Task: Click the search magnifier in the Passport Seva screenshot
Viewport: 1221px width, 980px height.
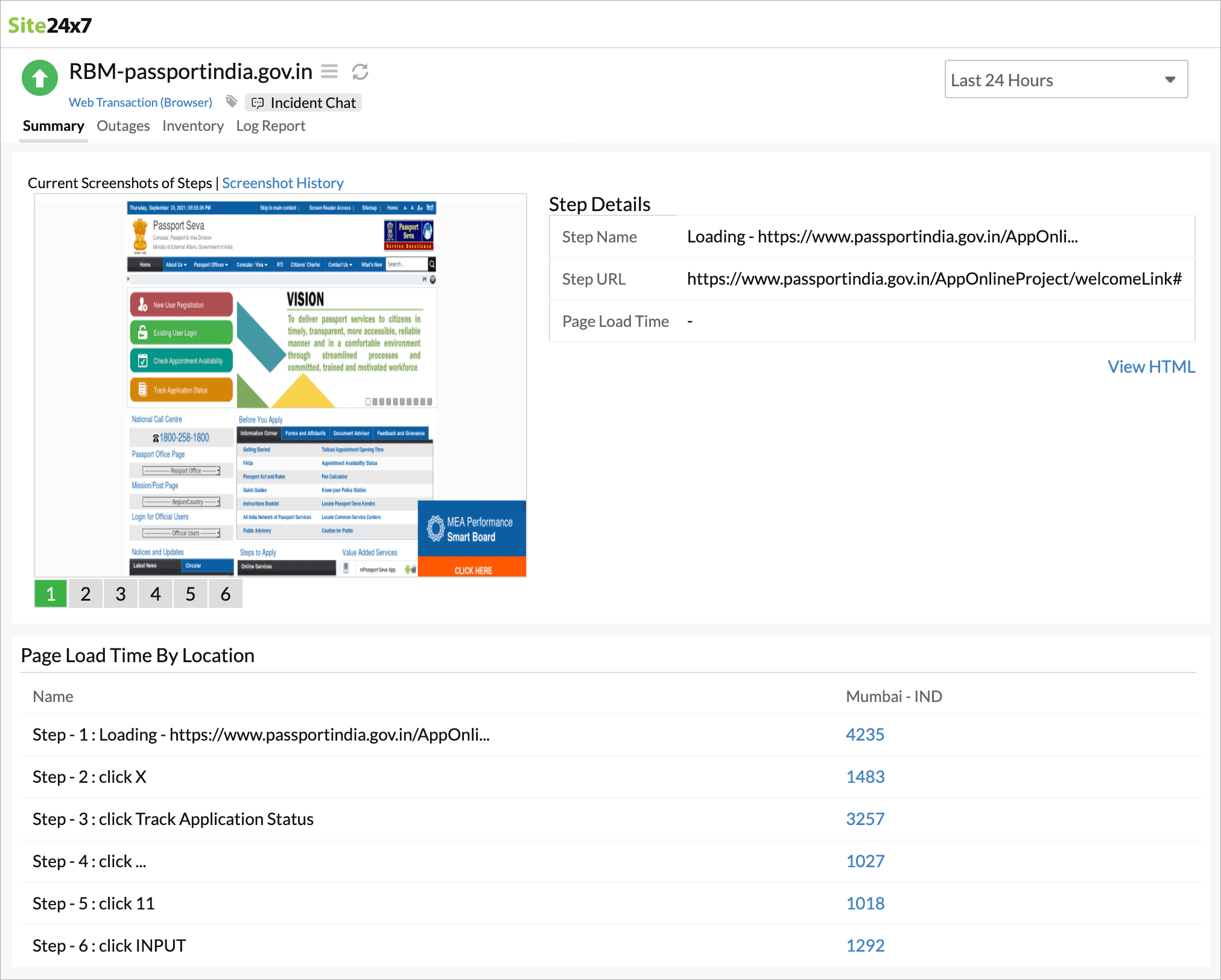Action: tap(431, 264)
